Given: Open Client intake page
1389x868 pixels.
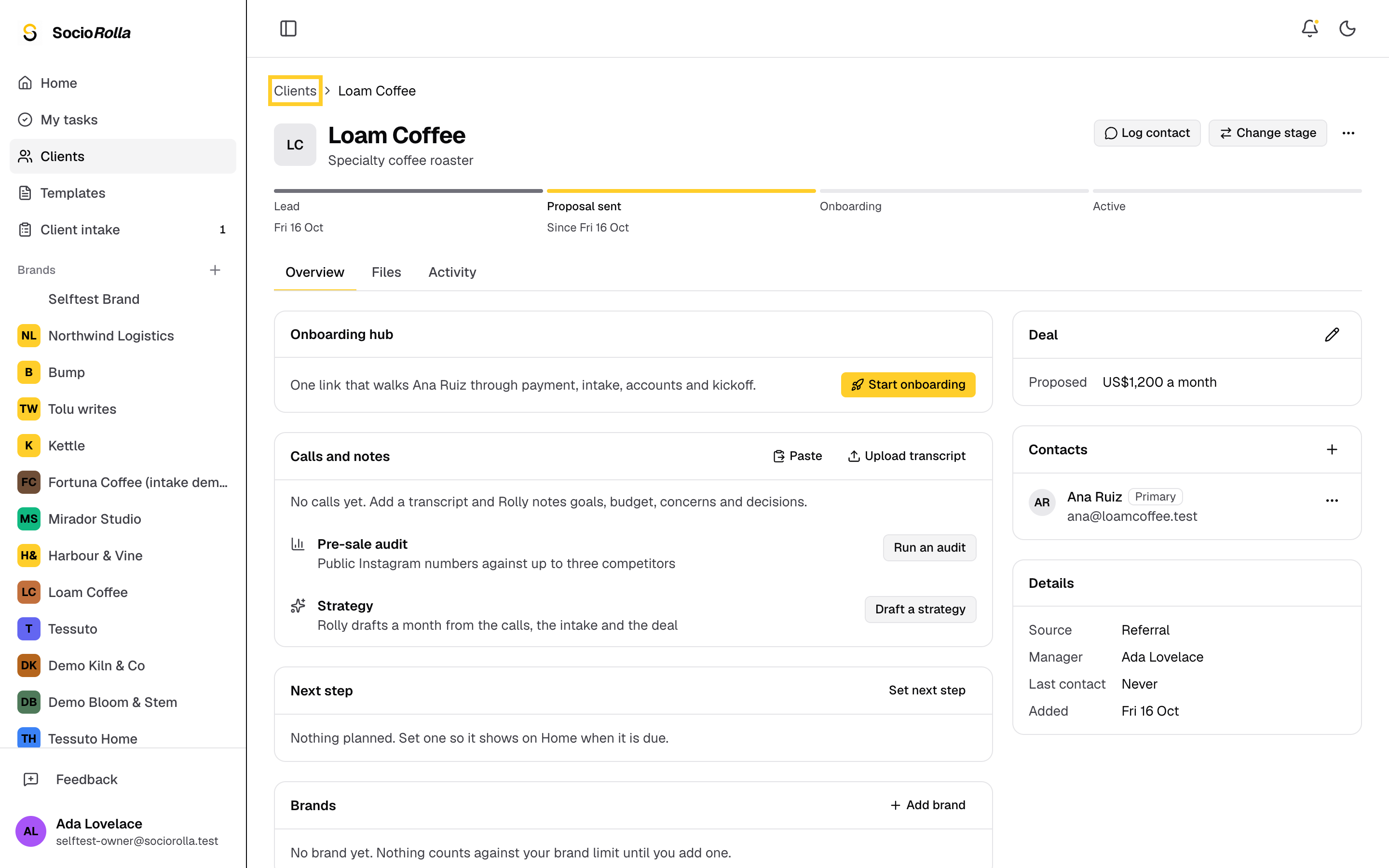Looking at the screenshot, I should click(123, 230).
